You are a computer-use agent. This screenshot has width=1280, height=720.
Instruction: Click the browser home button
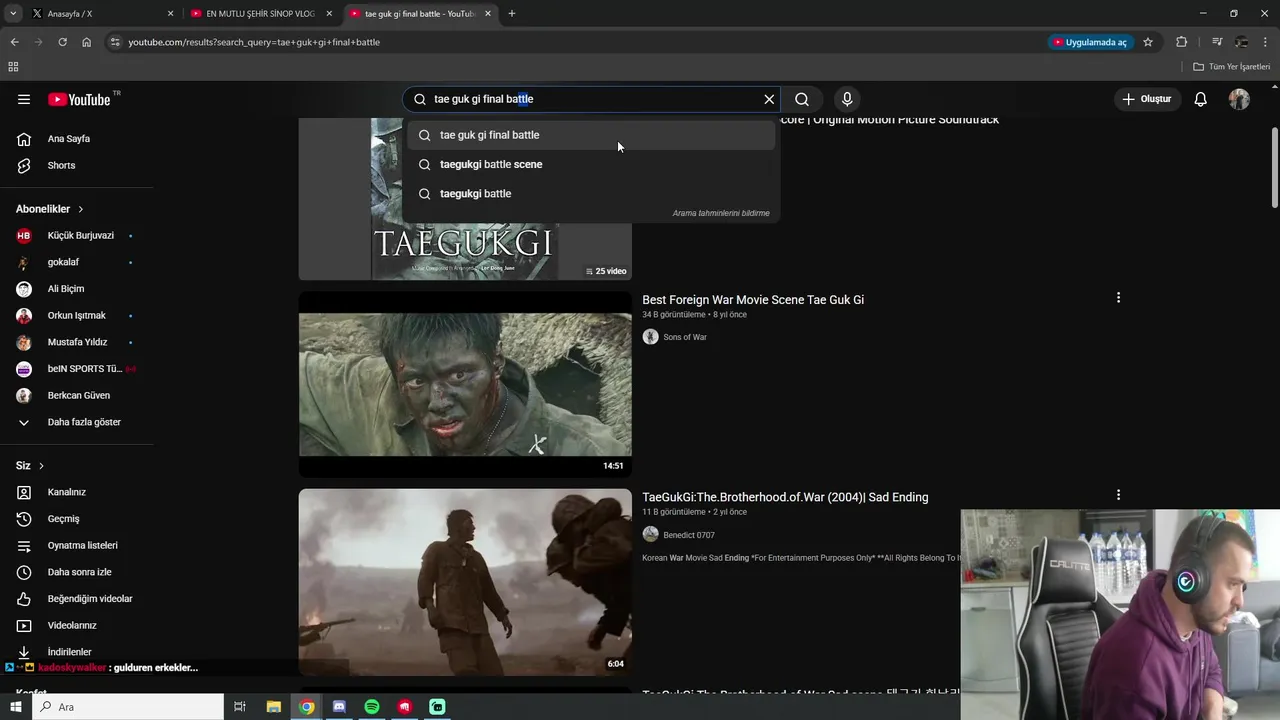87,42
